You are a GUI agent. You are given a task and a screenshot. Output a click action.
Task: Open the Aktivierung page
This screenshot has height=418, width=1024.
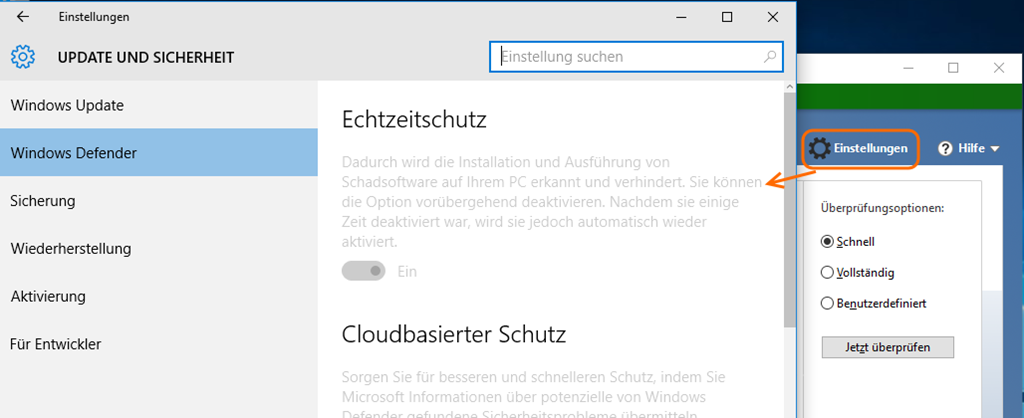[47, 296]
